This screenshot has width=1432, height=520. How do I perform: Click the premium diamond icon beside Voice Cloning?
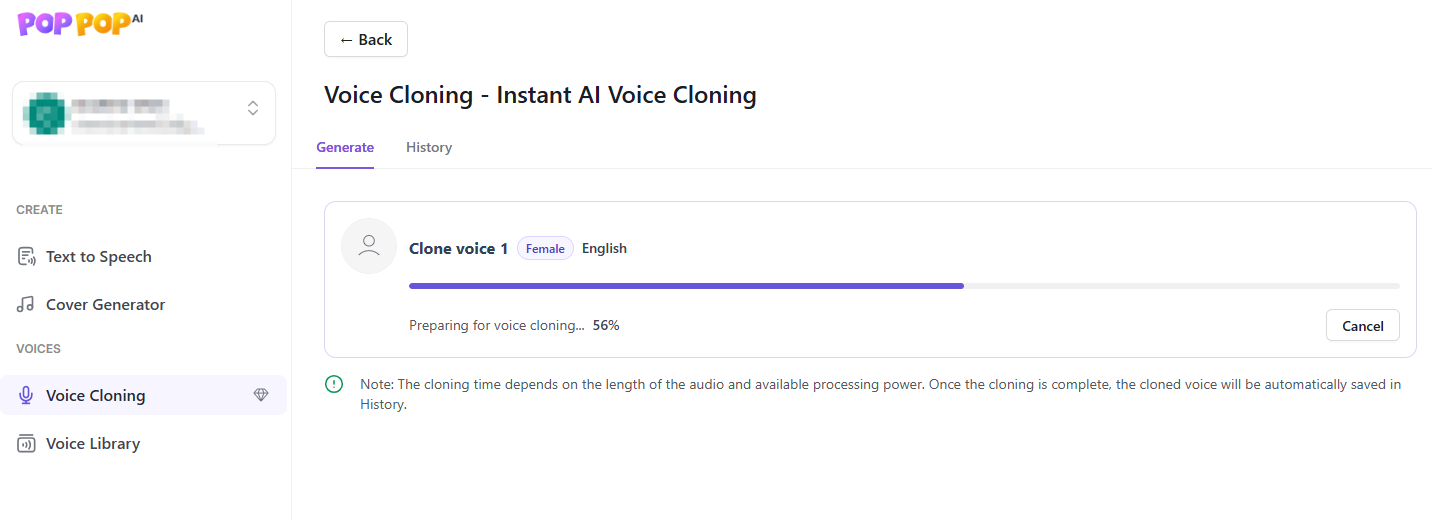point(261,396)
